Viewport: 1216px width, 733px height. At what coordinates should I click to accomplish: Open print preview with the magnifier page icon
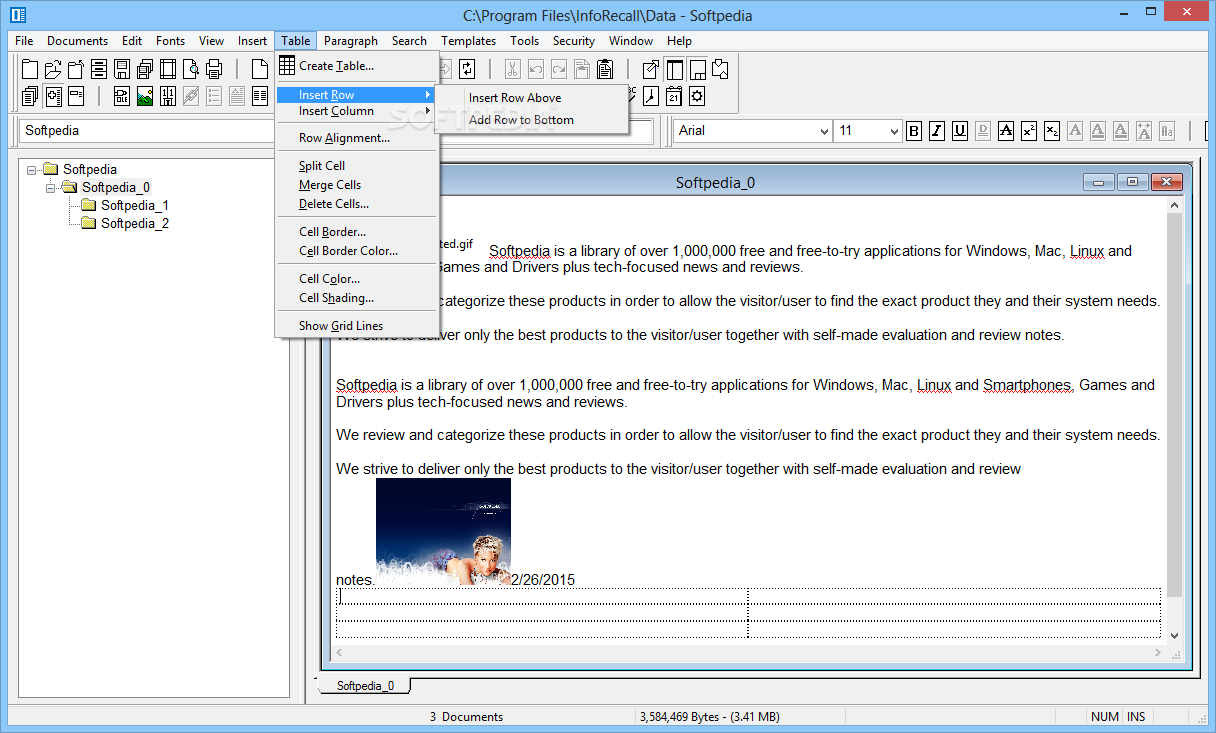(x=191, y=69)
